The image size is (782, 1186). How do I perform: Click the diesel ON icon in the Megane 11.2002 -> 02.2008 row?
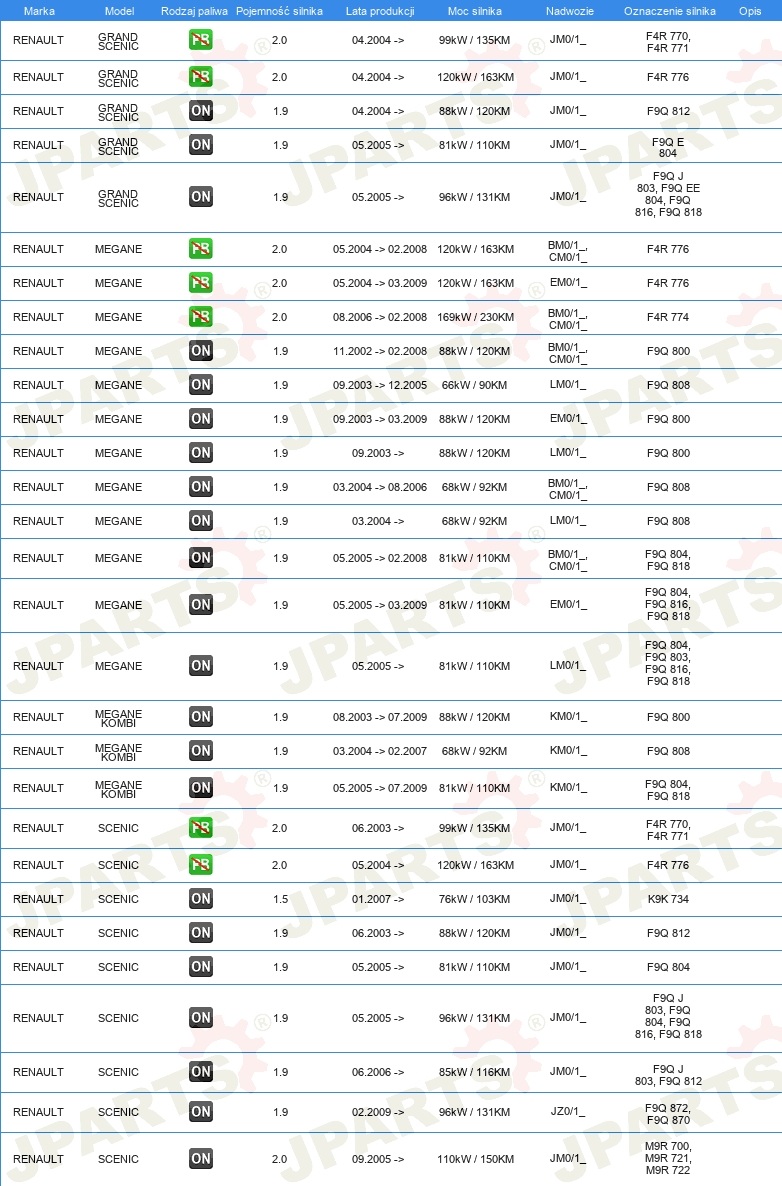(x=200, y=351)
